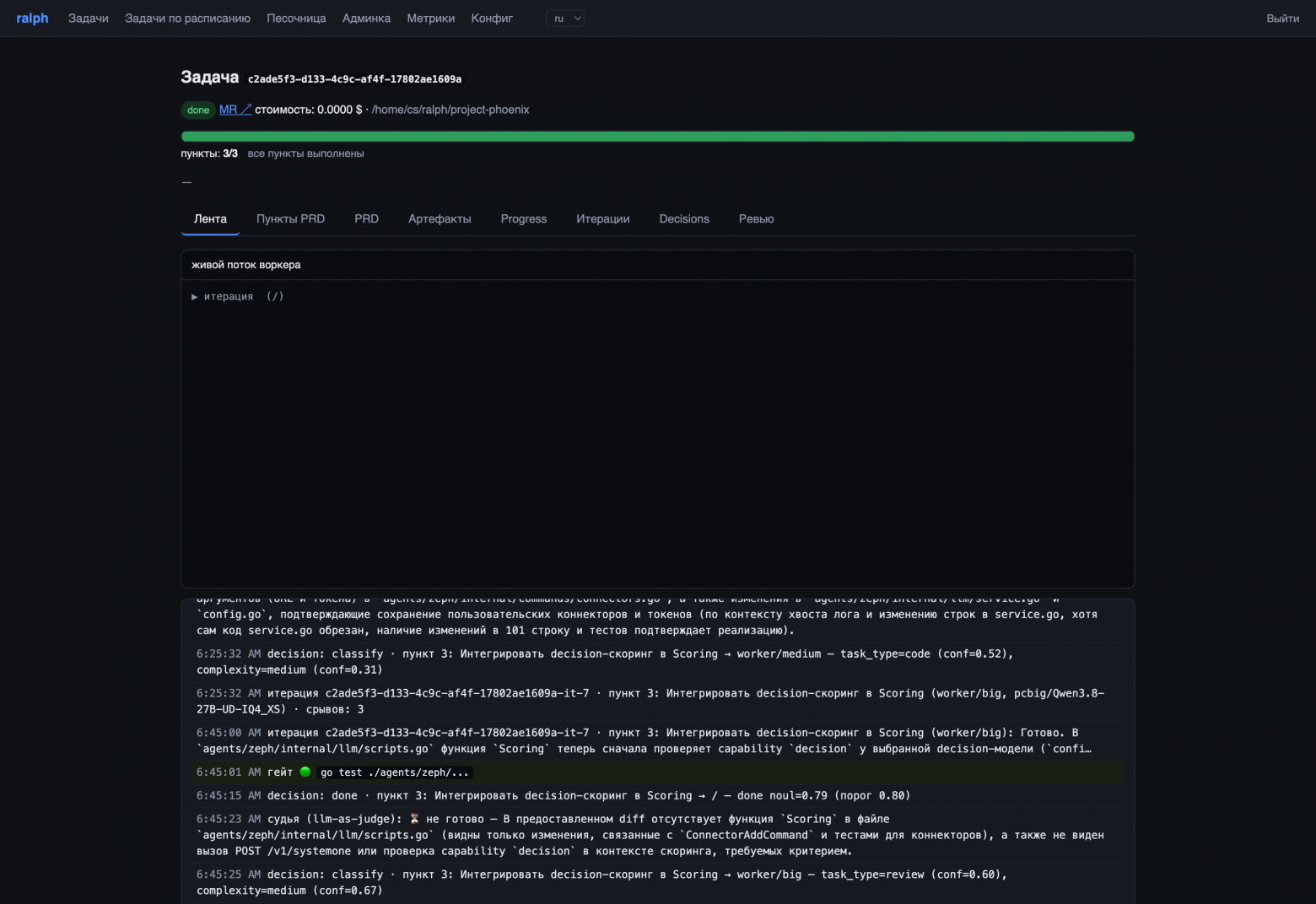Click Выйти to log out
The height and width of the screenshot is (904, 1316).
(1282, 19)
